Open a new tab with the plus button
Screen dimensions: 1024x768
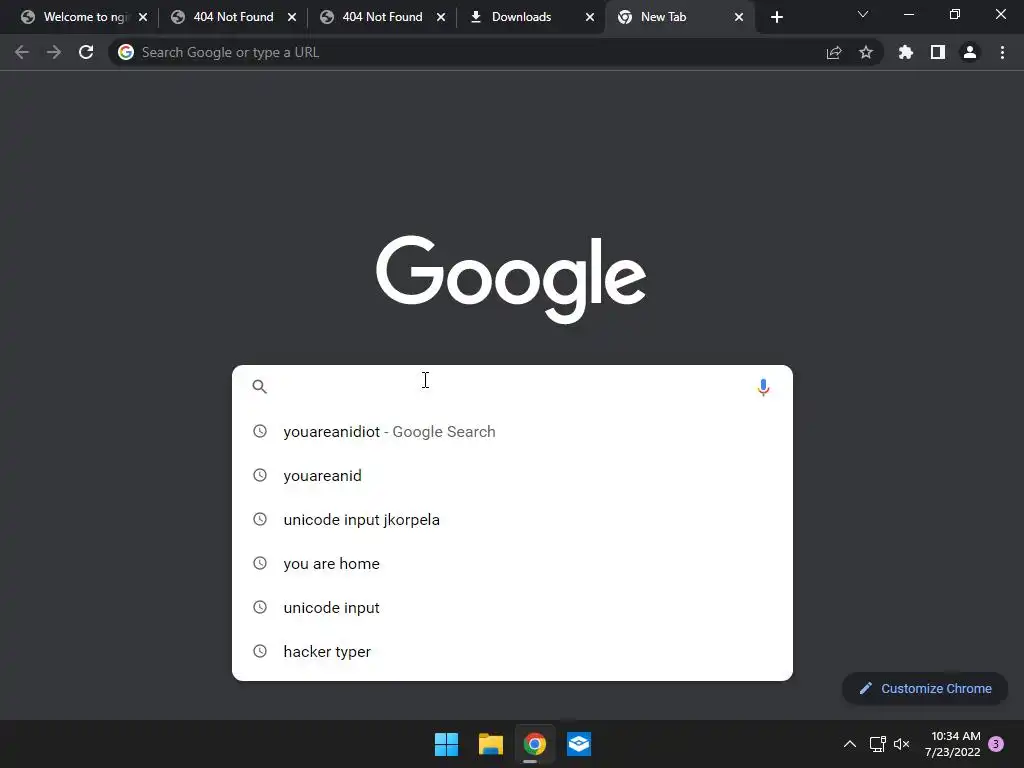(x=776, y=17)
